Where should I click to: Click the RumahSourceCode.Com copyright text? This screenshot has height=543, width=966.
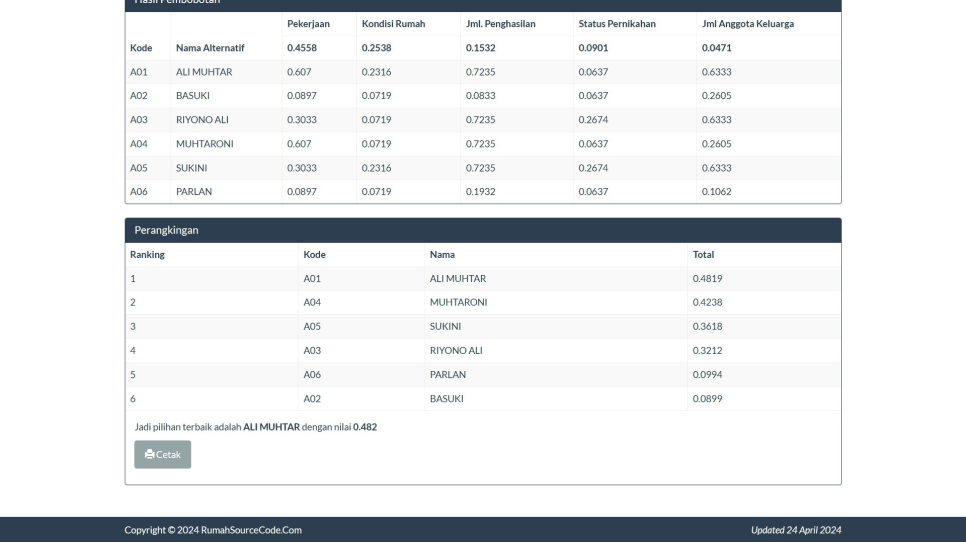click(213, 530)
